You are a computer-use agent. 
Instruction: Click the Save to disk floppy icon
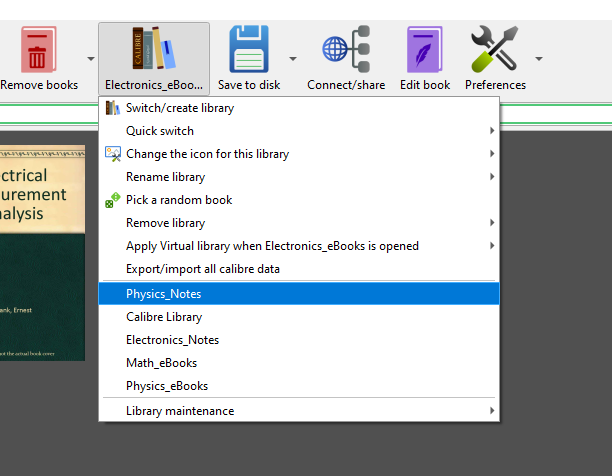tap(249, 49)
